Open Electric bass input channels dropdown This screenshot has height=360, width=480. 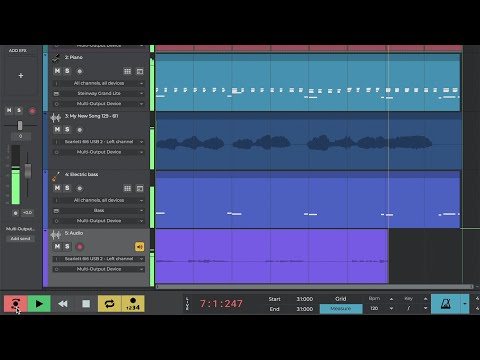point(99,200)
